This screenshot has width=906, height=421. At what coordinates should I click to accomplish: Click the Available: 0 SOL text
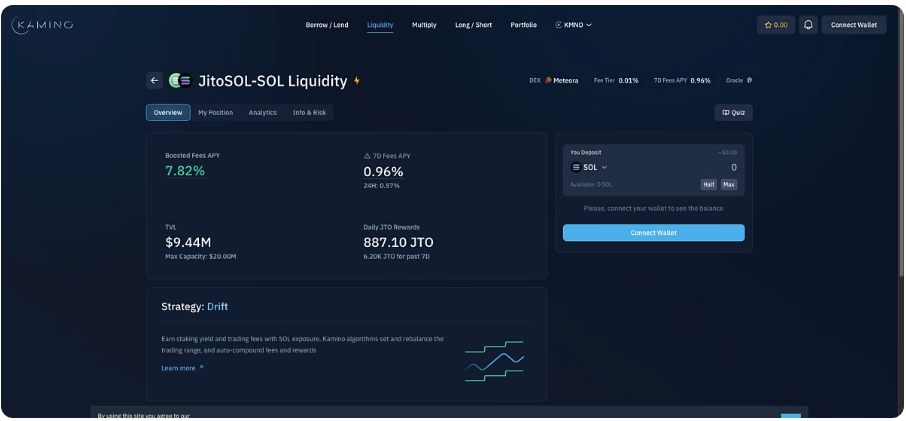591,185
